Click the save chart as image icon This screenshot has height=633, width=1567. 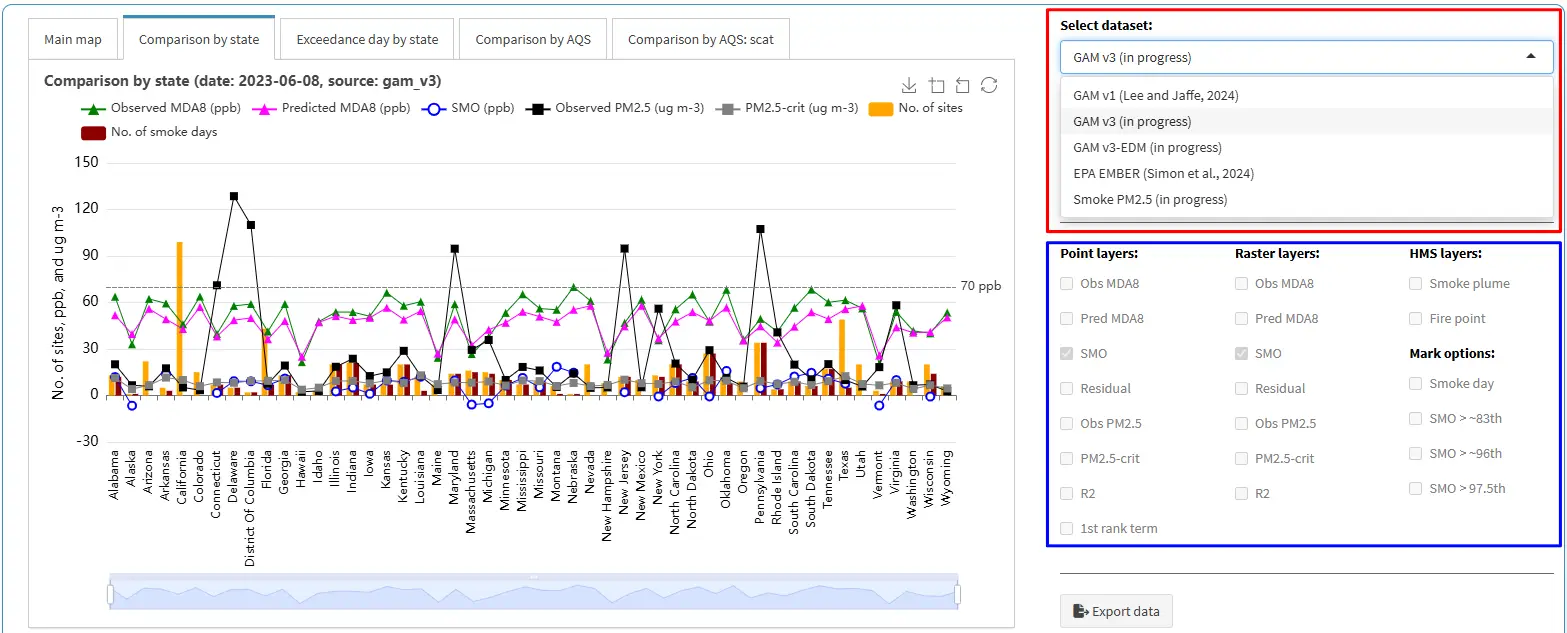pyautogui.click(x=909, y=85)
